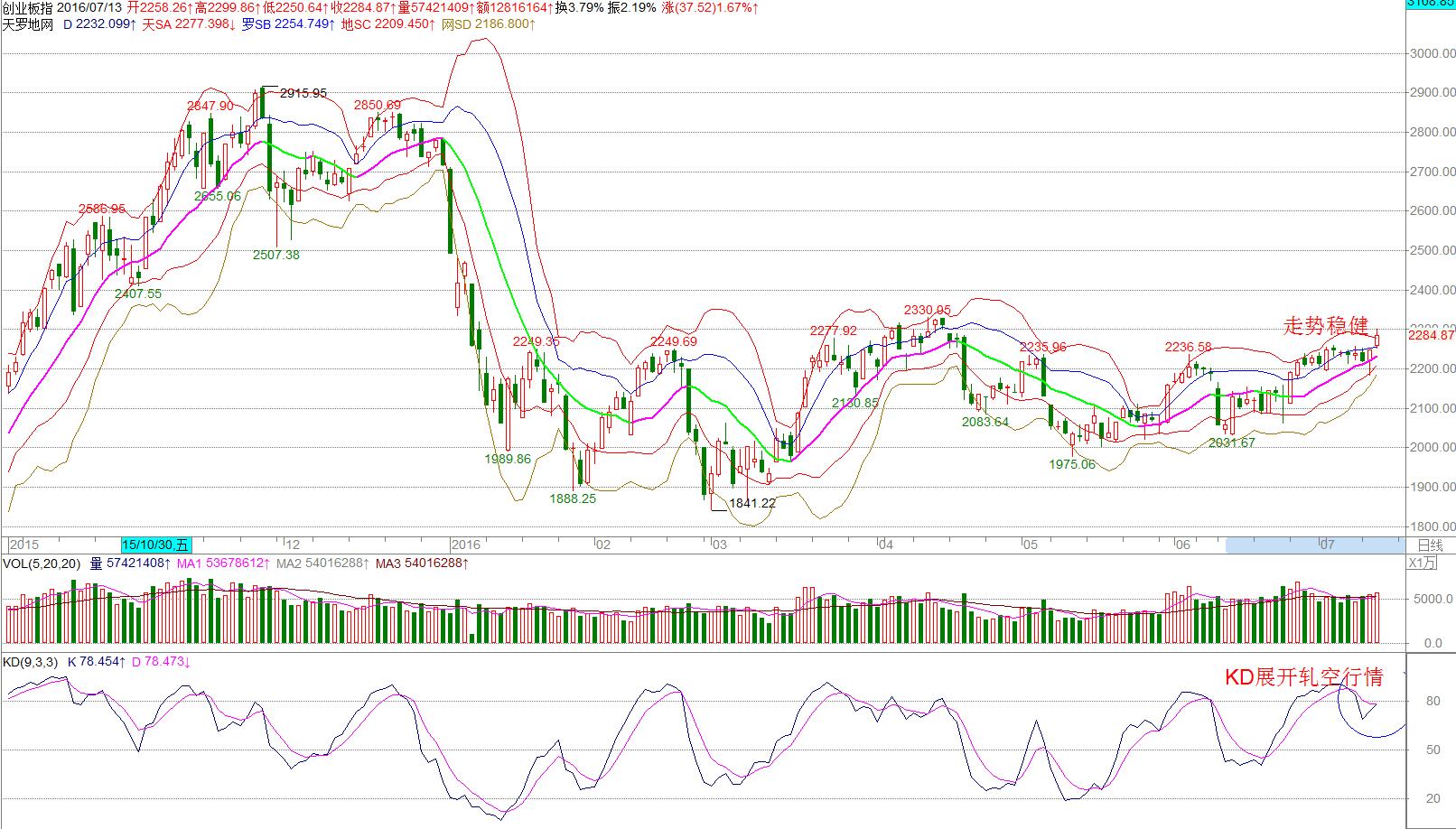Image resolution: width=1456 pixels, height=829 pixels.
Task: Click the 2083.64 low label
Action: 985,422
